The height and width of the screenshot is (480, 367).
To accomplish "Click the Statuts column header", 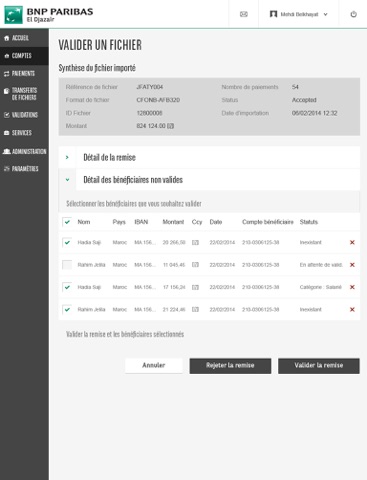I will [309, 222].
